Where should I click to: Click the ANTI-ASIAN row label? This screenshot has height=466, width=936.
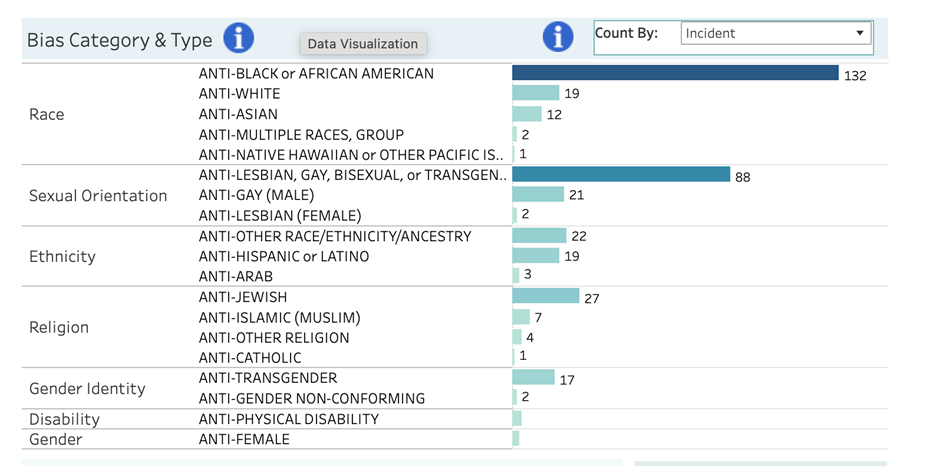click(238, 115)
